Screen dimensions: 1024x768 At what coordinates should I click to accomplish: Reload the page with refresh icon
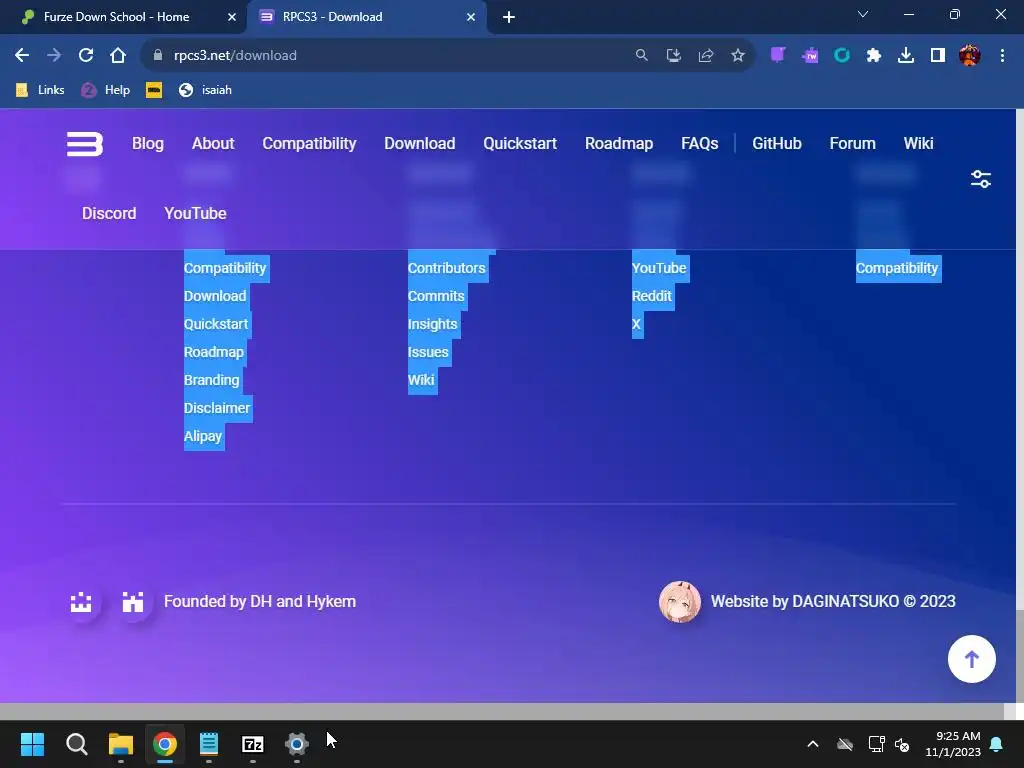pos(86,56)
